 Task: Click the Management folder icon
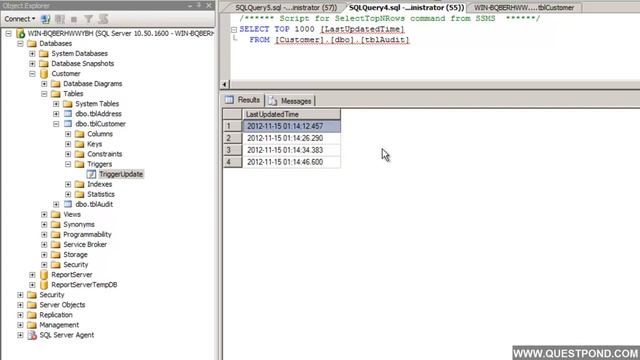coord(32,325)
